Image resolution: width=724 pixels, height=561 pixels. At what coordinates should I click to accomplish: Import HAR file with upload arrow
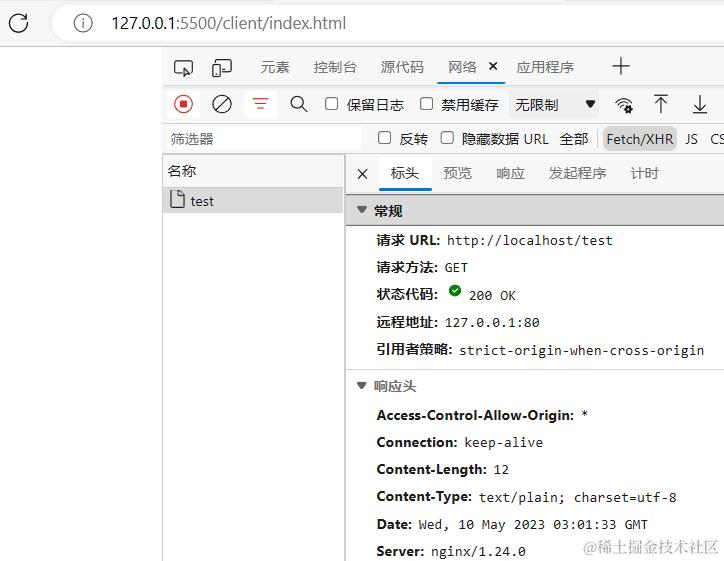tap(661, 104)
